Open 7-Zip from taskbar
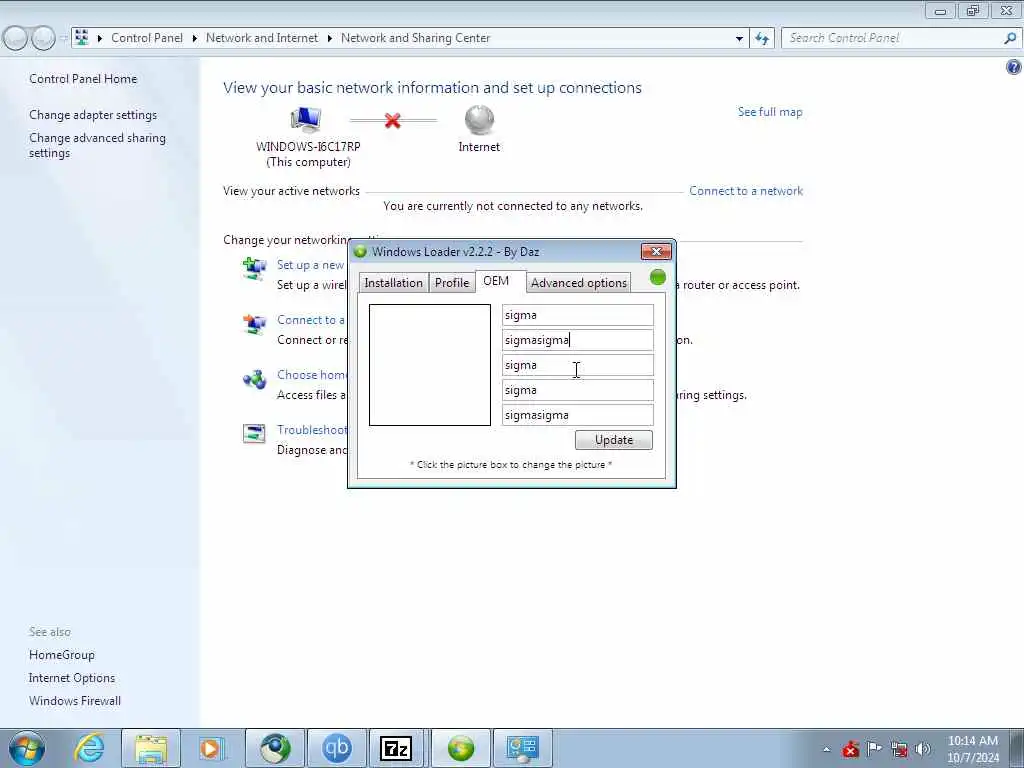This screenshot has width=1024, height=768. [x=396, y=748]
